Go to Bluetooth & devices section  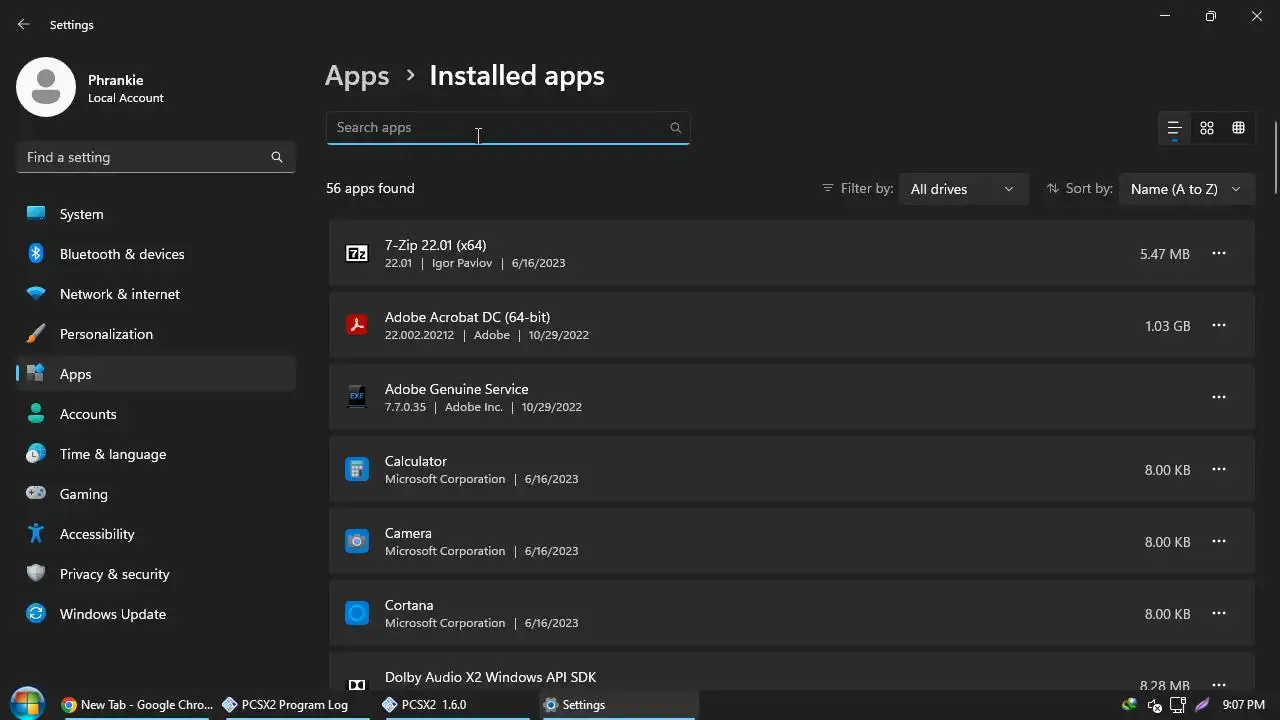click(121, 254)
